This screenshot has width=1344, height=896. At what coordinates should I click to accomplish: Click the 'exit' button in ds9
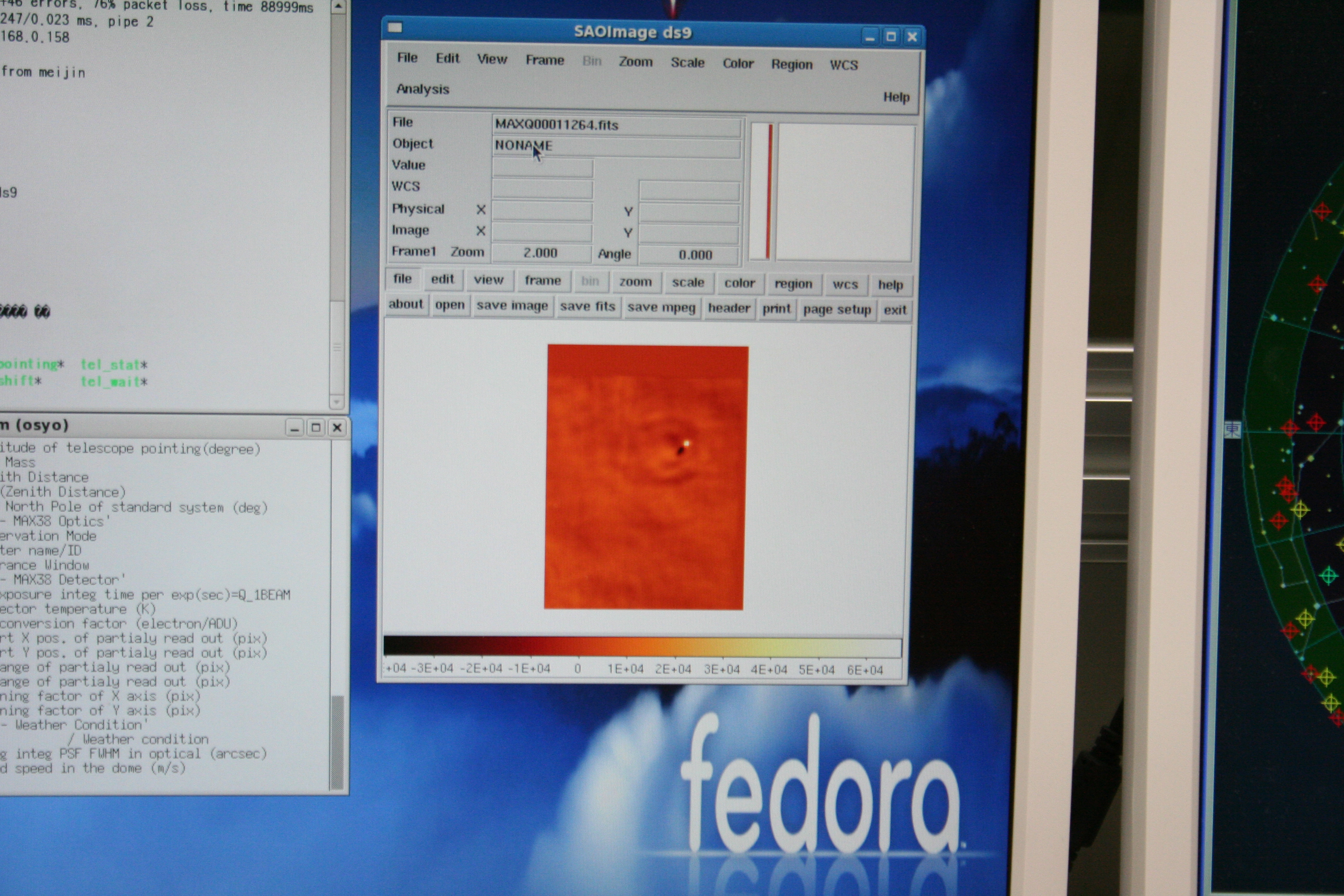[x=895, y=310]
